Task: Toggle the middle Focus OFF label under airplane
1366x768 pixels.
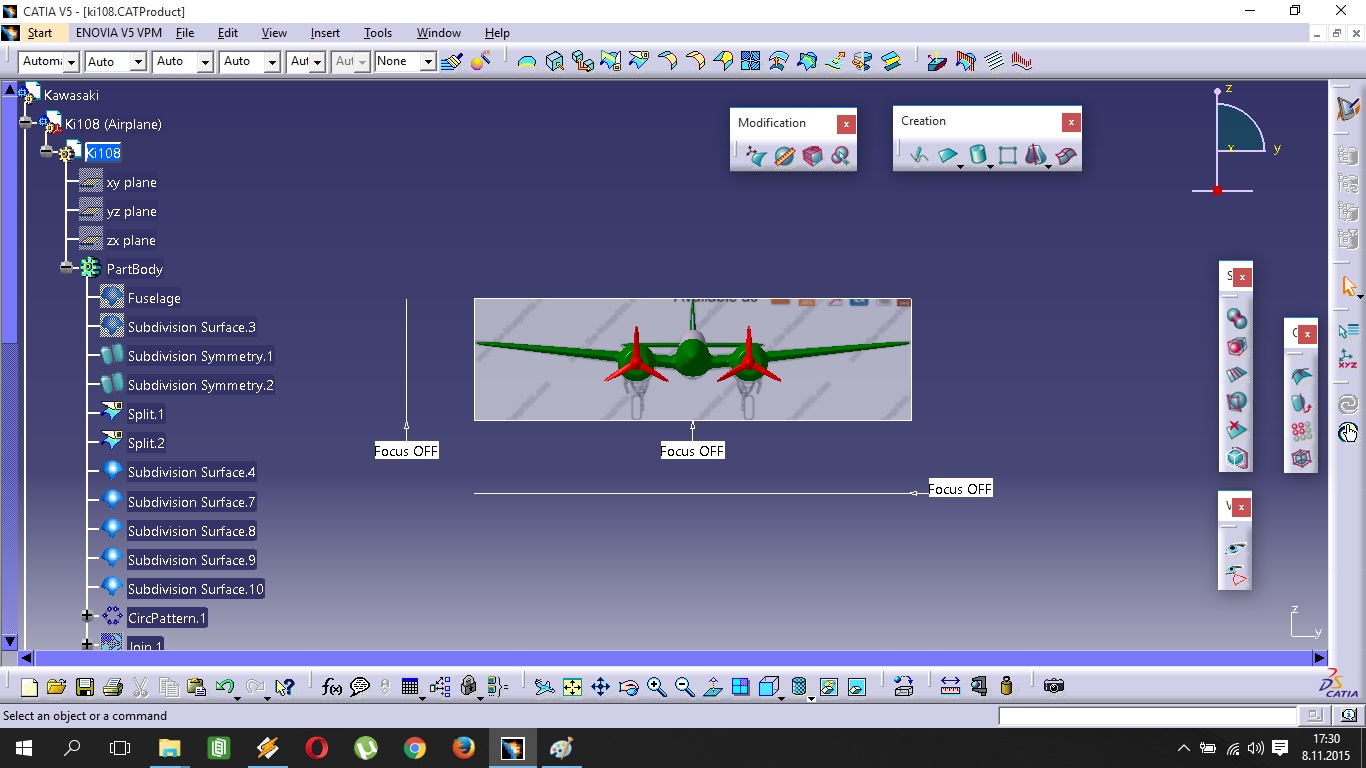Action: click(x=692, y=451)
